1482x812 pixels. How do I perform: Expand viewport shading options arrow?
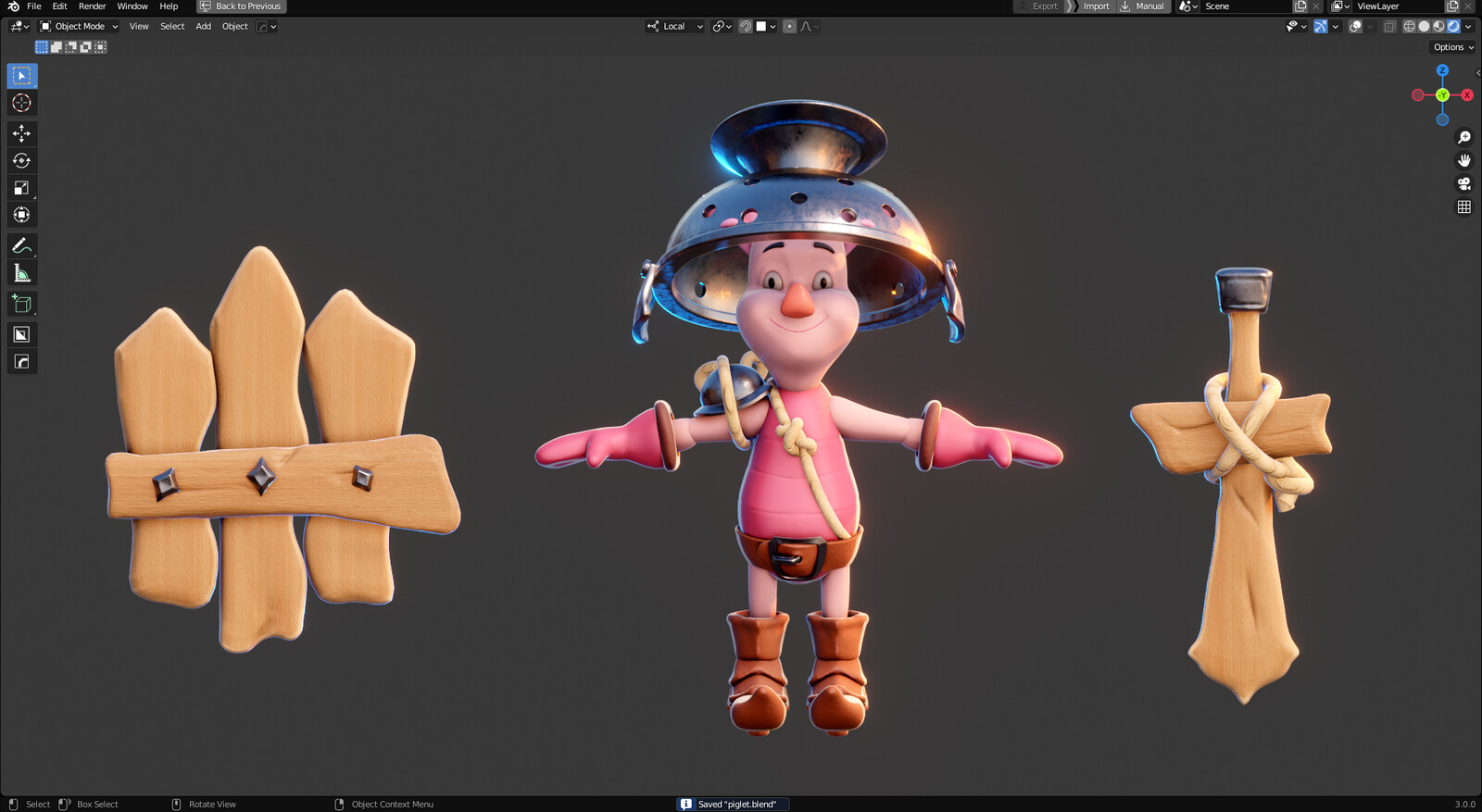coord(1468,27)
